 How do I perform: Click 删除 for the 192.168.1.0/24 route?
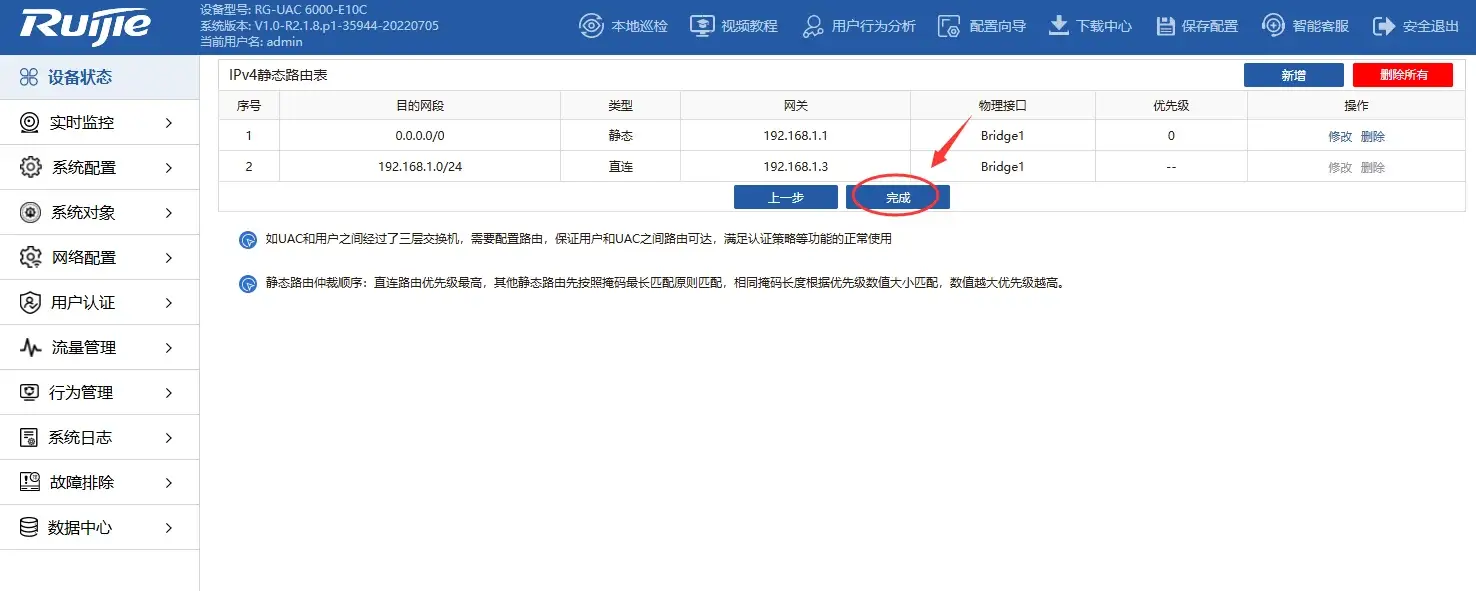click(x=1373, y=167)
